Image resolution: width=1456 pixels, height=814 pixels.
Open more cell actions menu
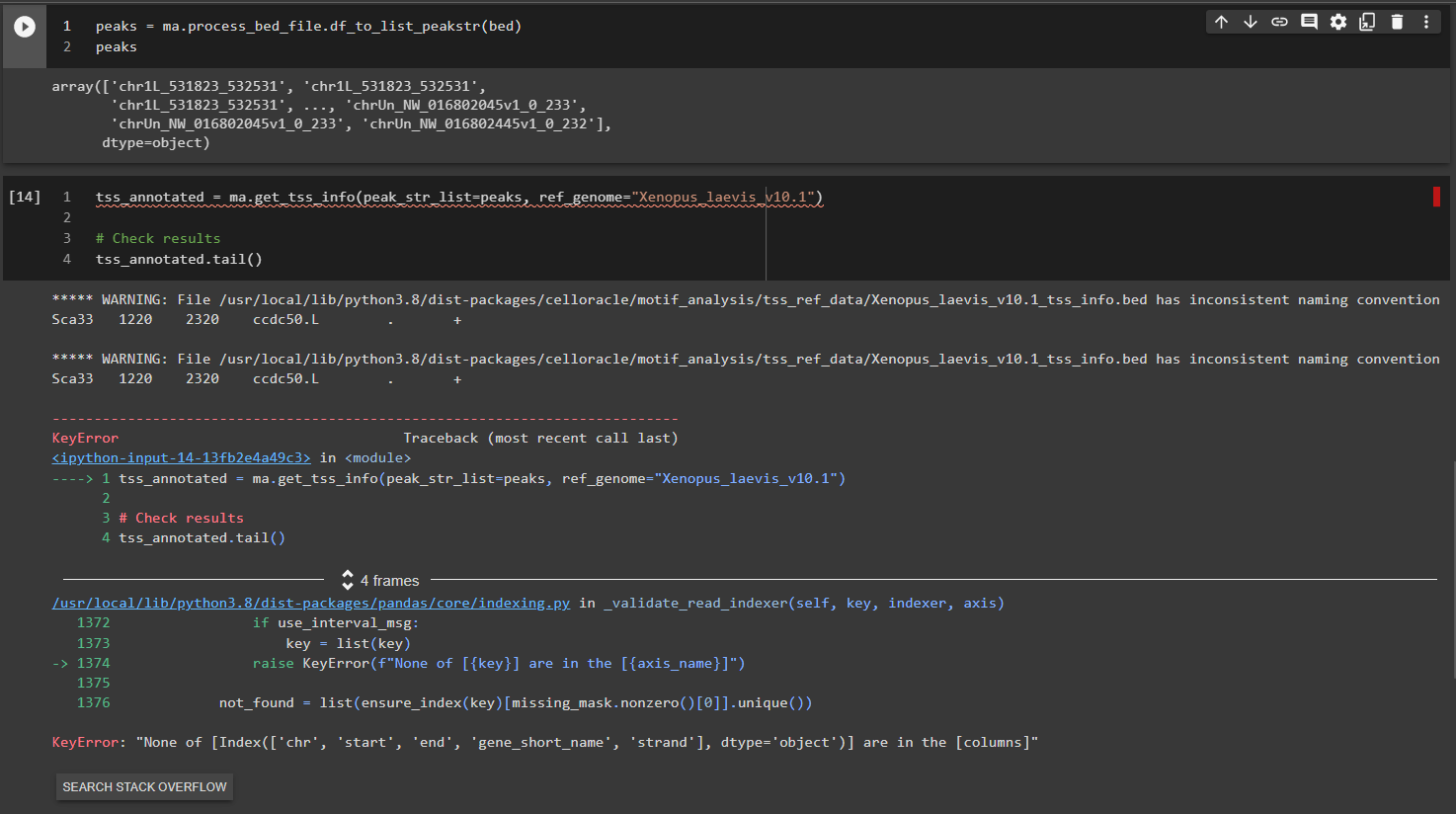1425,20
